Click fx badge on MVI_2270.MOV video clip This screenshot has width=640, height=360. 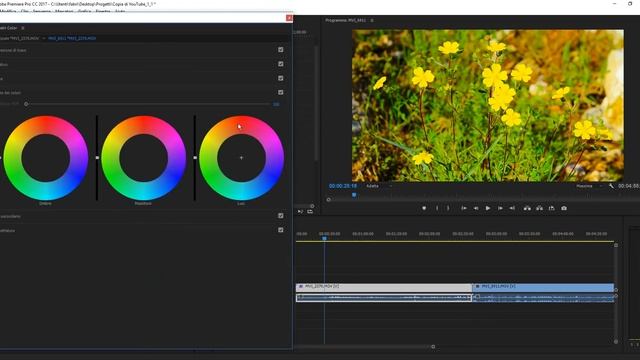tap(301, 287)
